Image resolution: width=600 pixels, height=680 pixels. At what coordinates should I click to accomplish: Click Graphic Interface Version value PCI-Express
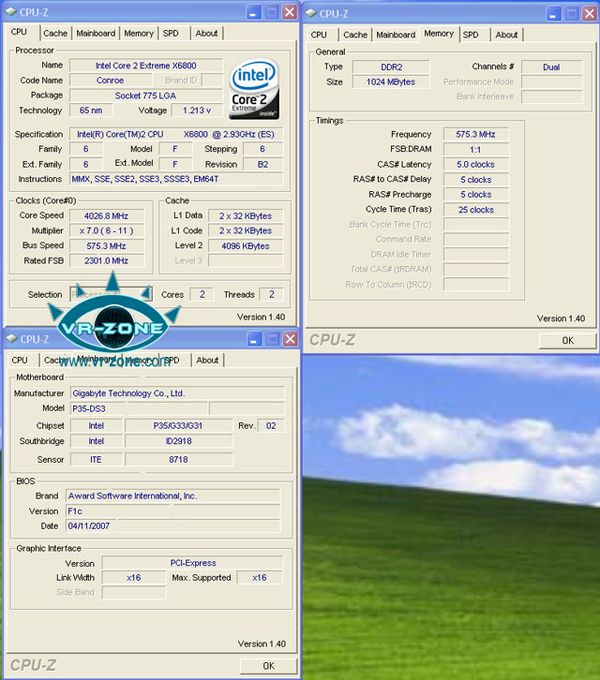pyautogui.click(x=192, y=563)
